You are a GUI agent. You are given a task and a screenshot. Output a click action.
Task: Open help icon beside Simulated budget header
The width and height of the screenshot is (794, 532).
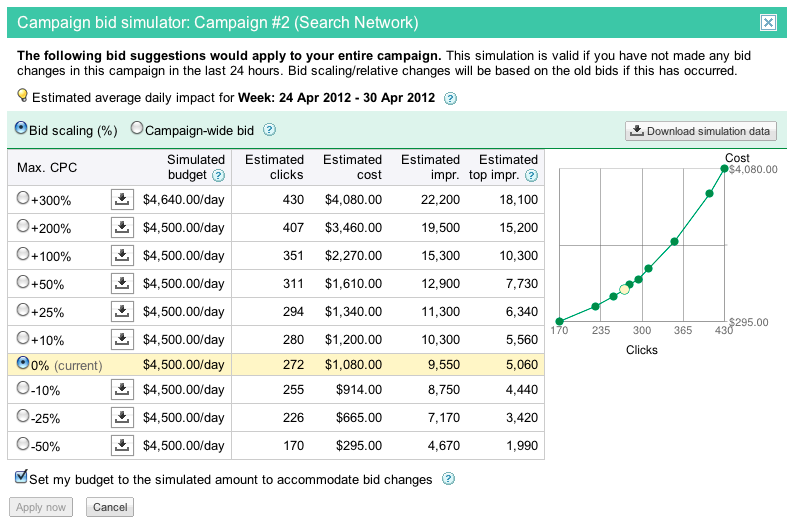click(x=218, y=176)
